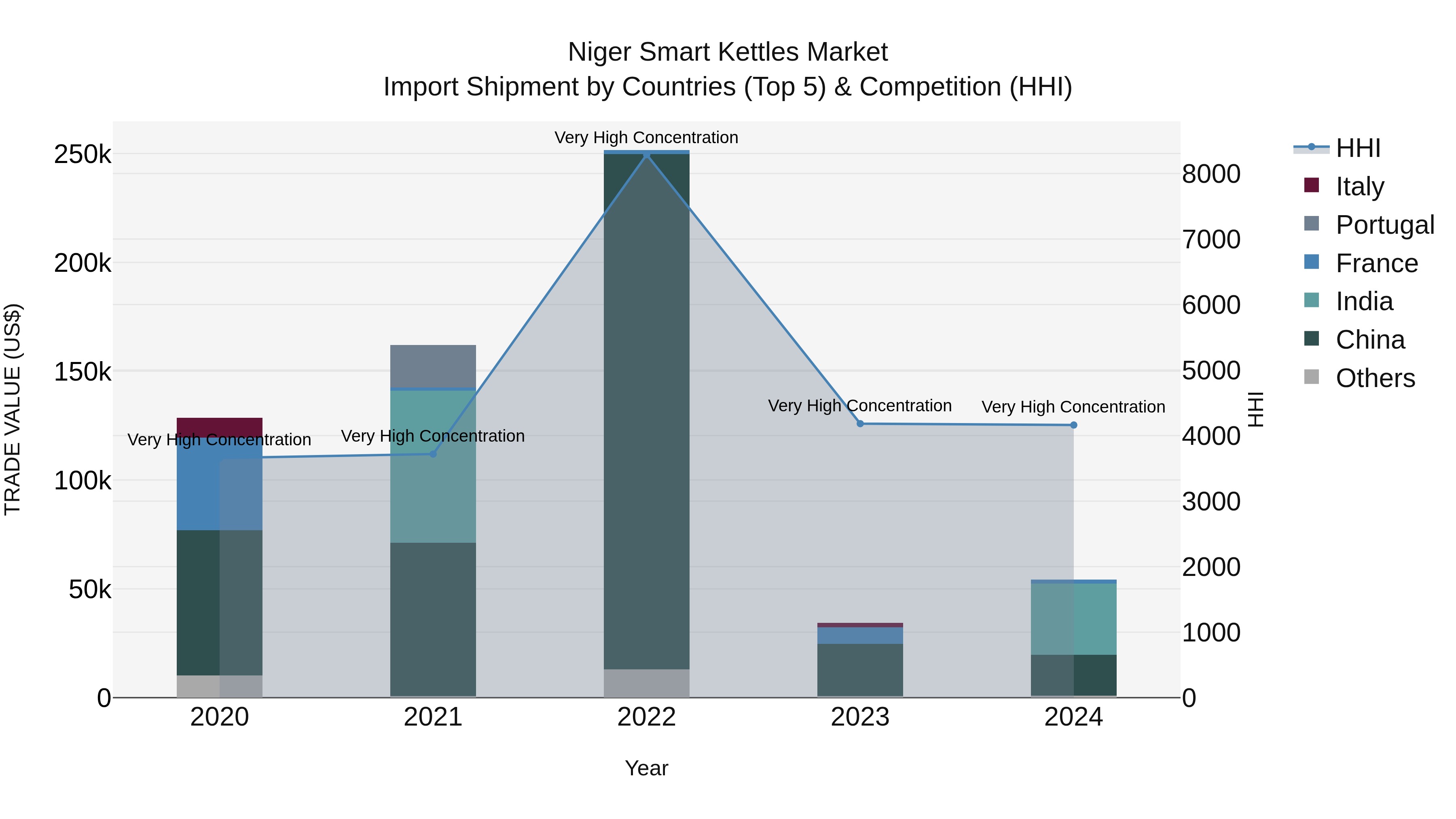Toggle the HHI legend entry
The width and height of the screenshot is (1456, 819).
(1337, 148)
